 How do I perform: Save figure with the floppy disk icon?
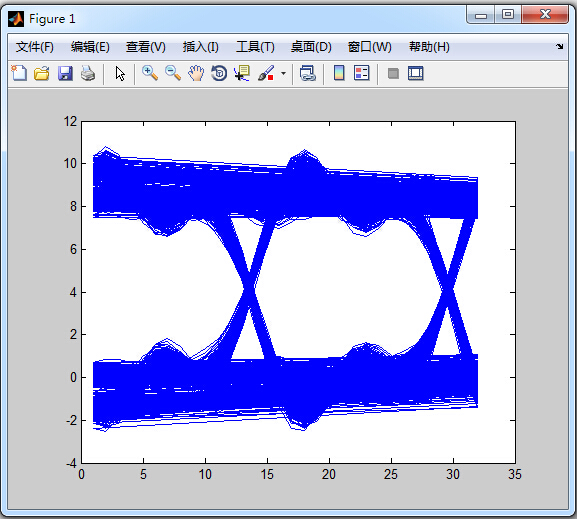coord(65,73)
